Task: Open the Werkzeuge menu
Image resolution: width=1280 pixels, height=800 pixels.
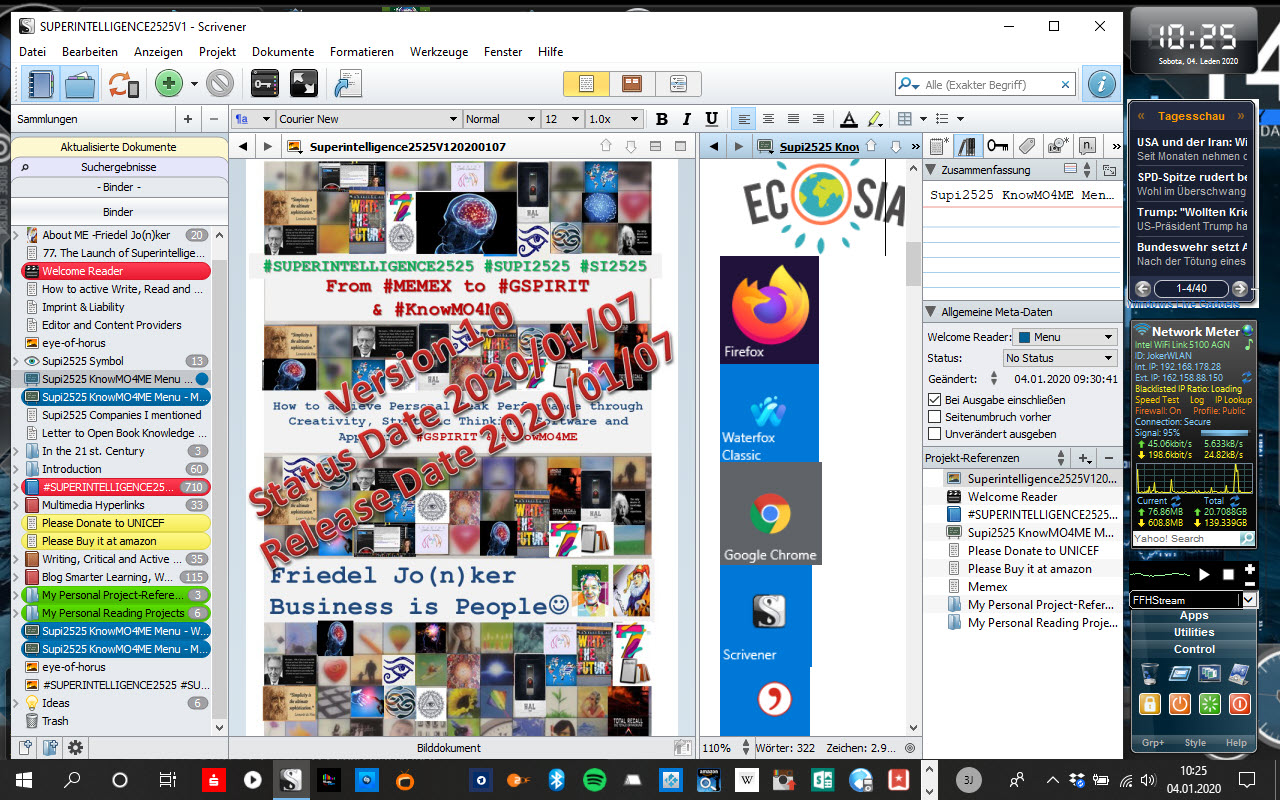Action: point(439,52)
